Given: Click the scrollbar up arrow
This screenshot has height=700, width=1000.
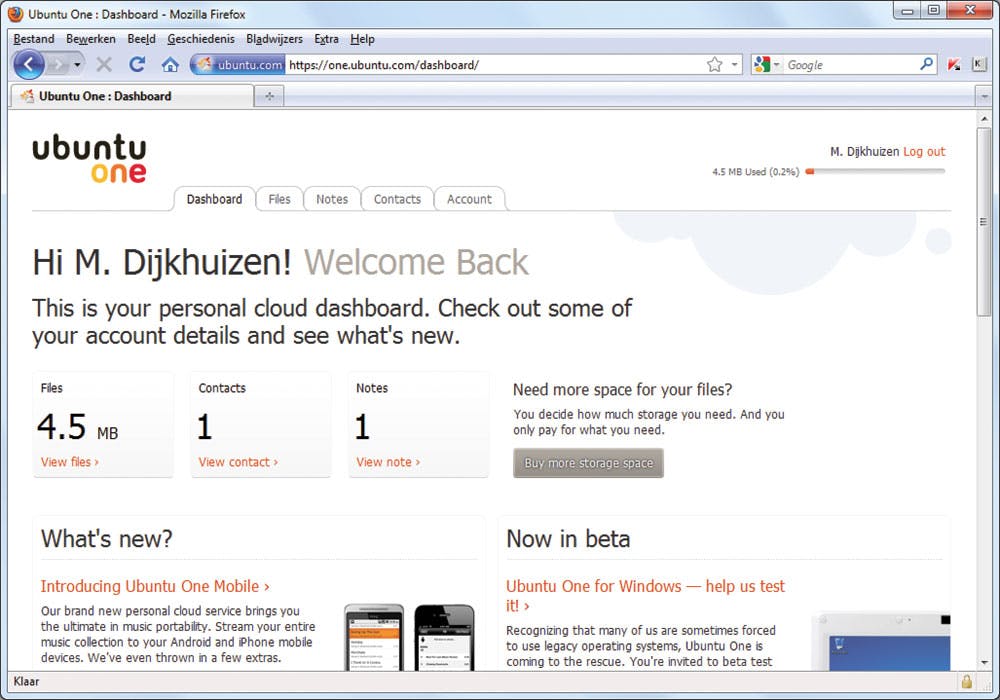Looking at the screenshot, I should [984, 119].
